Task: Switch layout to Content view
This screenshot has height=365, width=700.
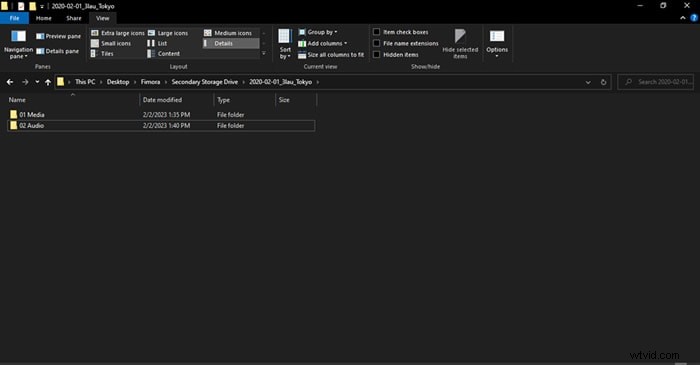Action: (163, 54)
